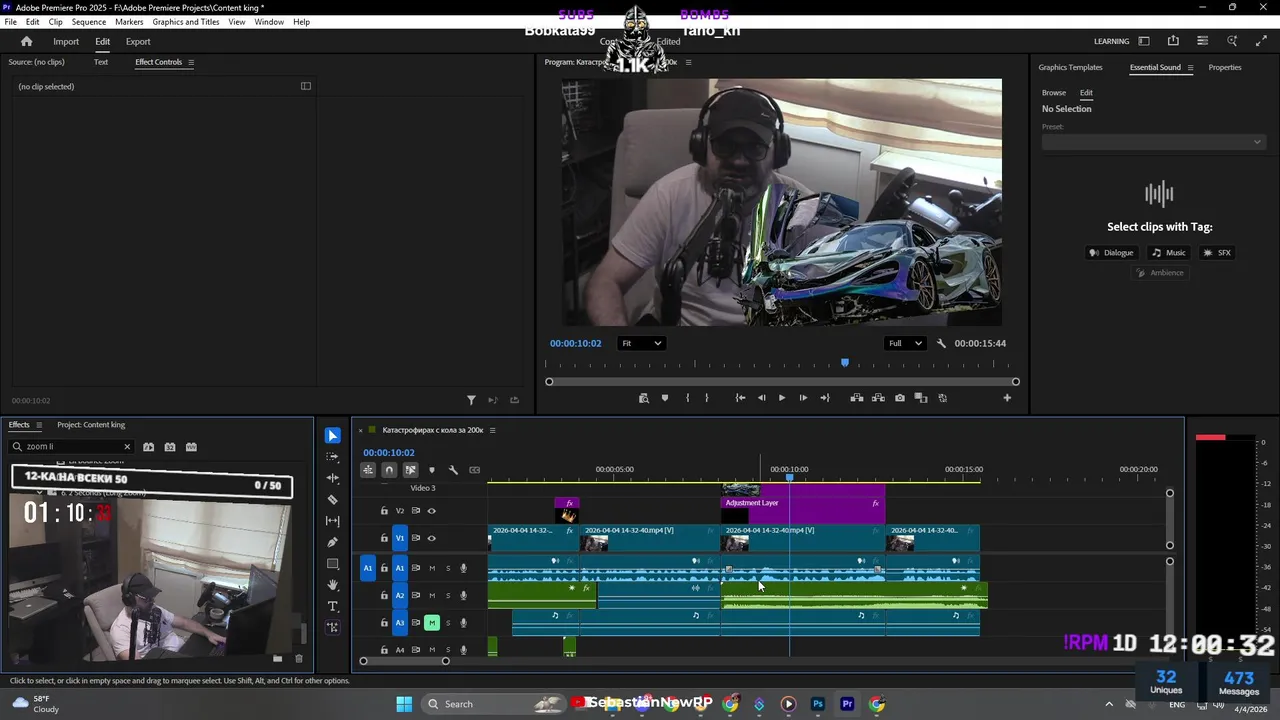Click the effects search field
The image size is (1280, 720).
[72, 447]
